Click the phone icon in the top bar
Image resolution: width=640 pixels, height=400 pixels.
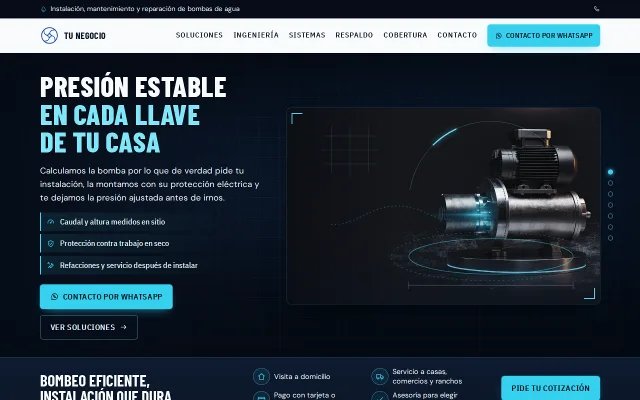coord(596,9)
